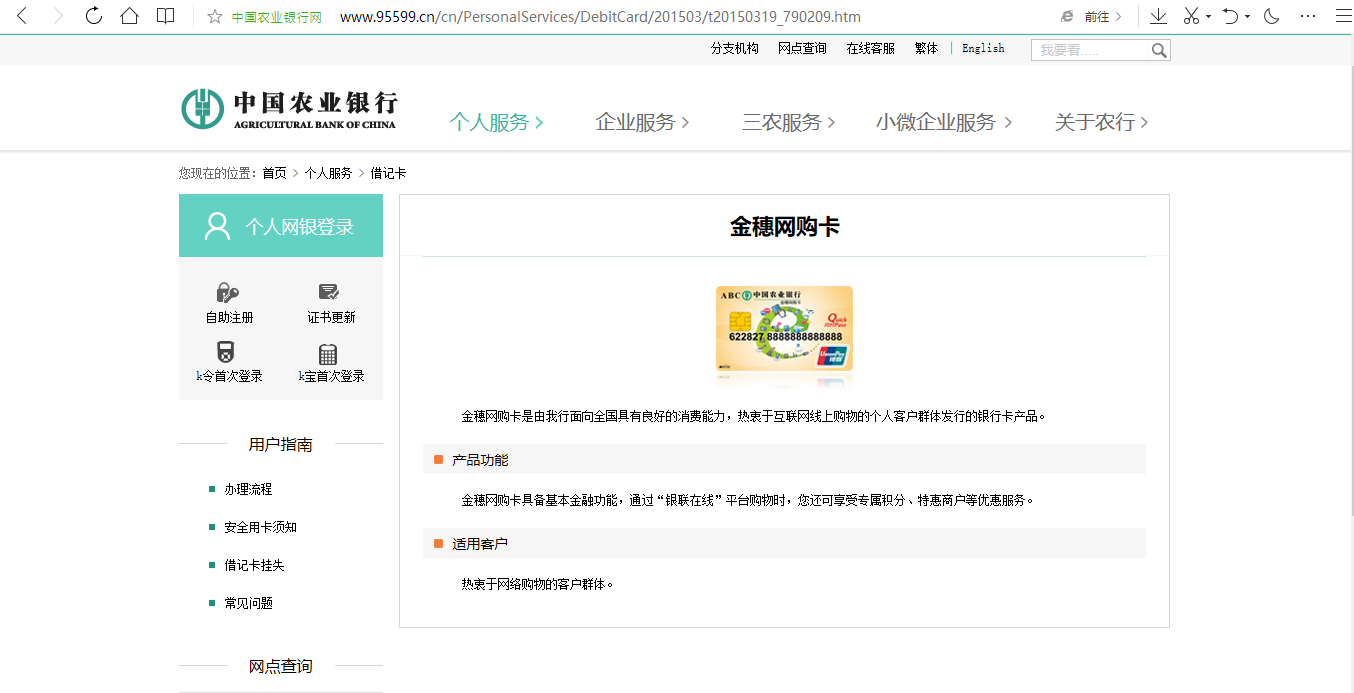Image resolution: width=1354 pixels, height=693 pixels.
Task: Click the 金穗网购卡 page title
Action: click(785, 227)
